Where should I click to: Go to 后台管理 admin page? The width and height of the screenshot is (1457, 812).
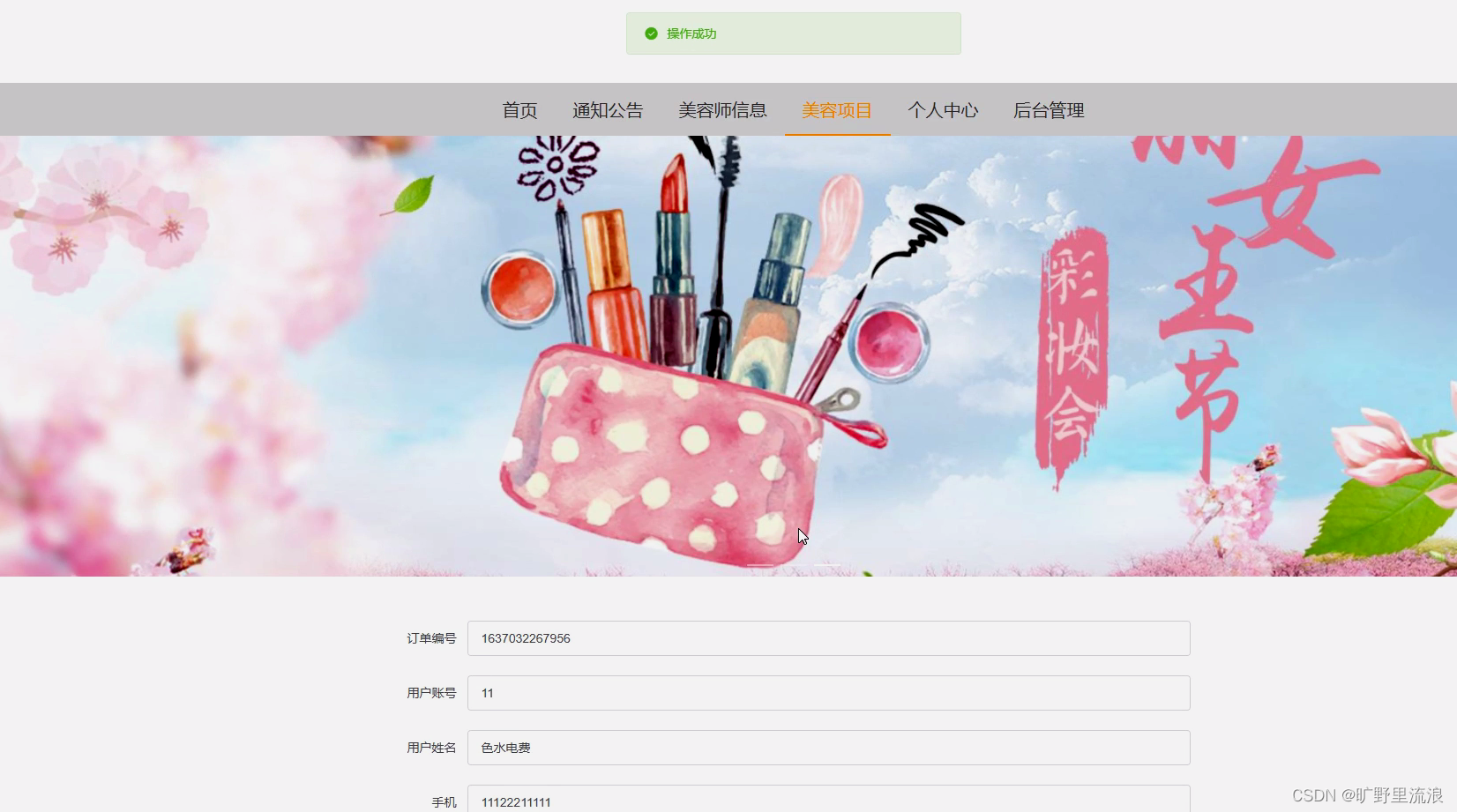pos(1049,110)
